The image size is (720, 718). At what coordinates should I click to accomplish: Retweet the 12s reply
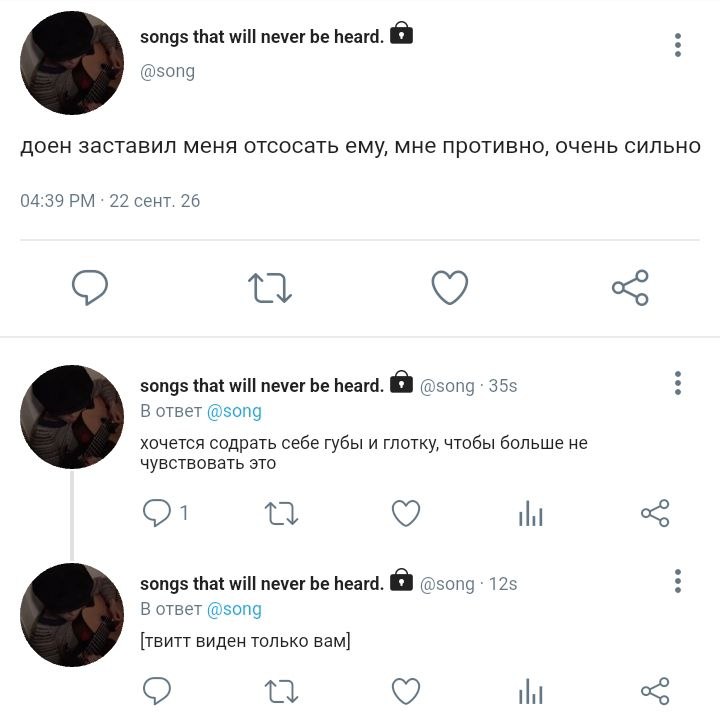[281, 691]
